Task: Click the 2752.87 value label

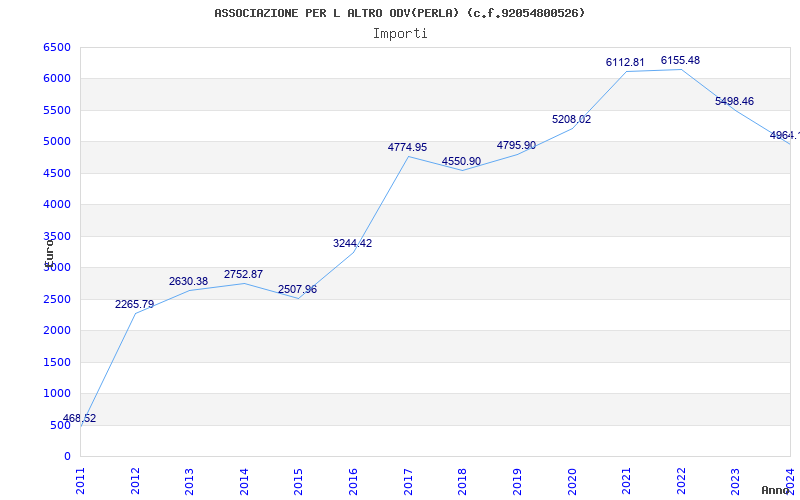Action: [x=243, y=274]
